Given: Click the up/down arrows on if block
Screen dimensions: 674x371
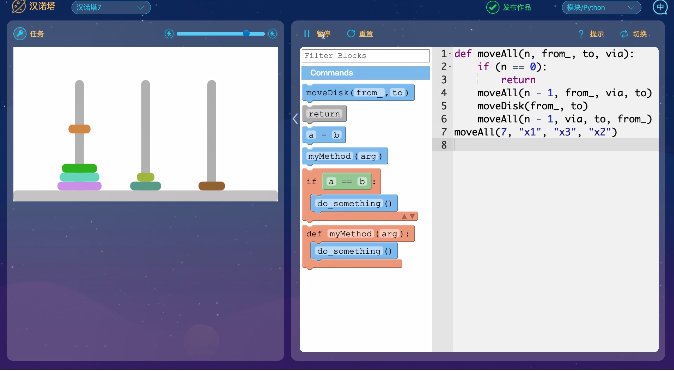Looking at the screenshot, I should 408,216.
